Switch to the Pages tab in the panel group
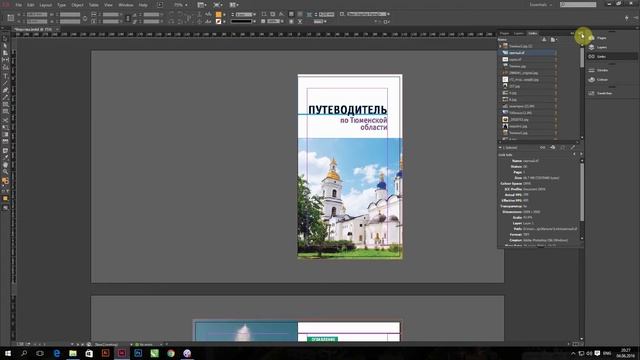Viewport: 640px width, 360px height. pyautogui.click(x=504, y=33)
